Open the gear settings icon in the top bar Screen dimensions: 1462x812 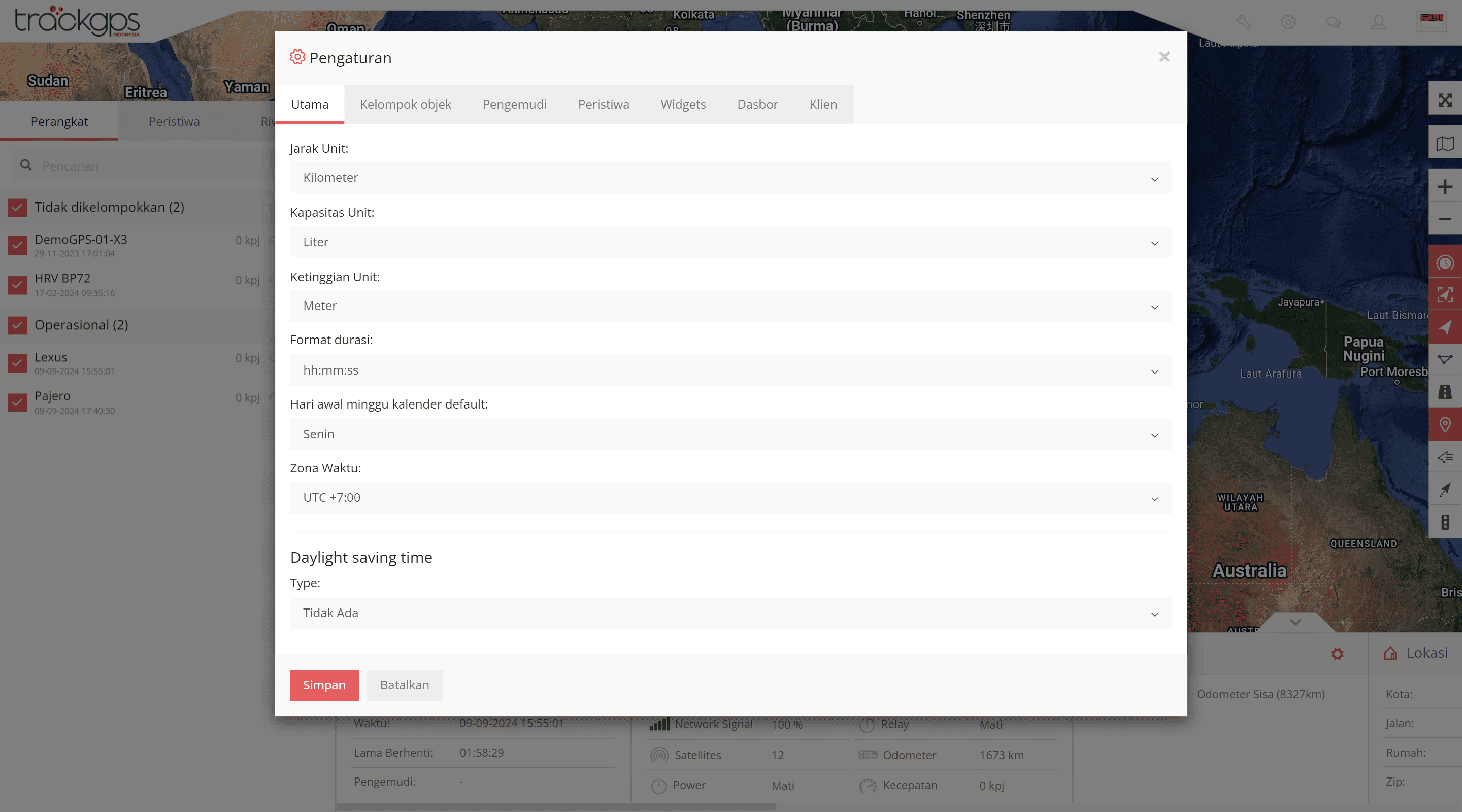[x=1288, y=22]
